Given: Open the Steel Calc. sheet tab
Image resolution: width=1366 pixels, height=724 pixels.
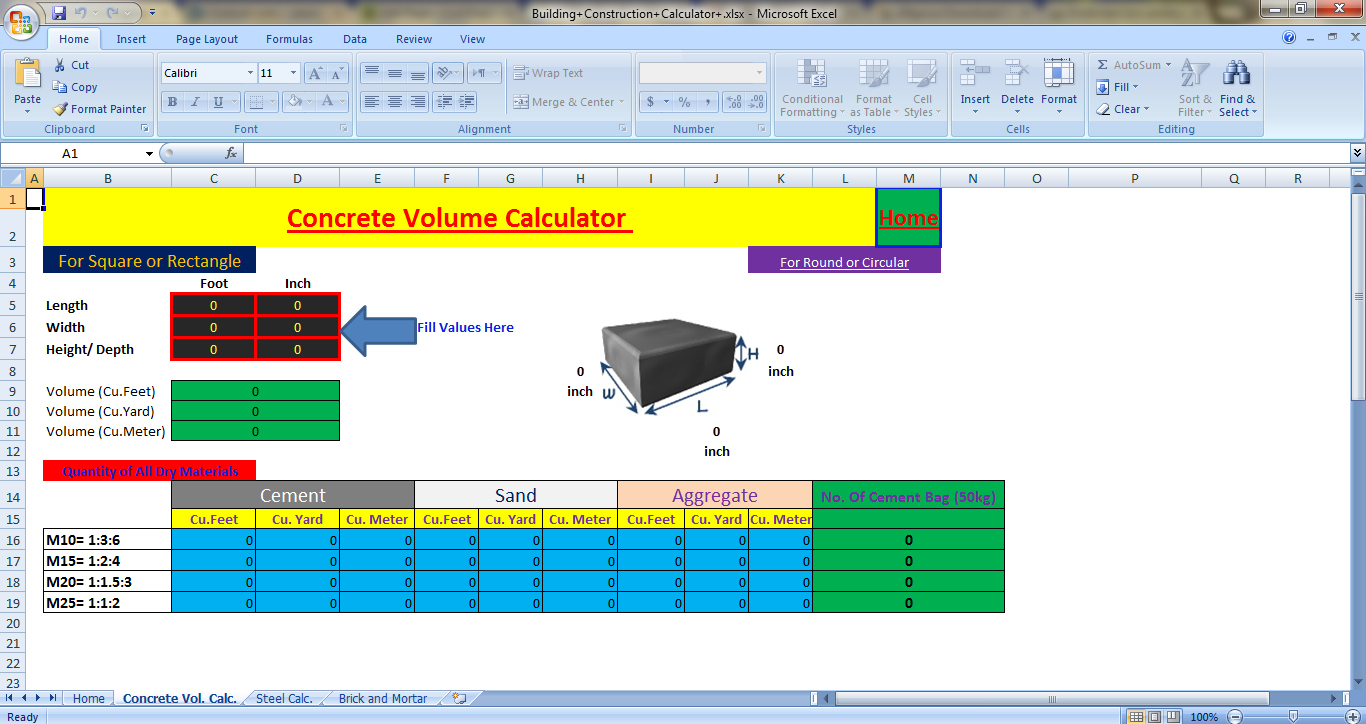Looking at the screenshot, I should (284, 699).
